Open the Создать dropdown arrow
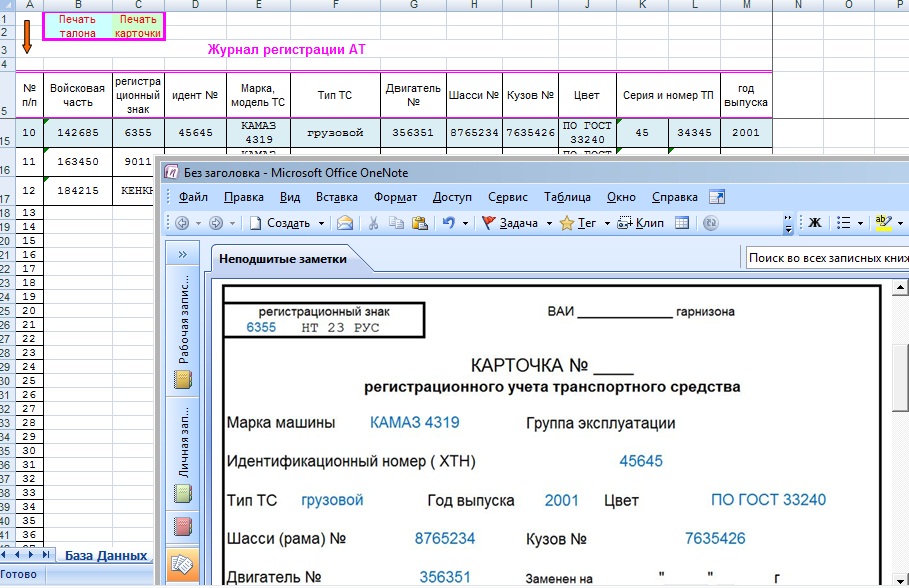This screenshot has height=588, width=909. click(x=321, y=222)
